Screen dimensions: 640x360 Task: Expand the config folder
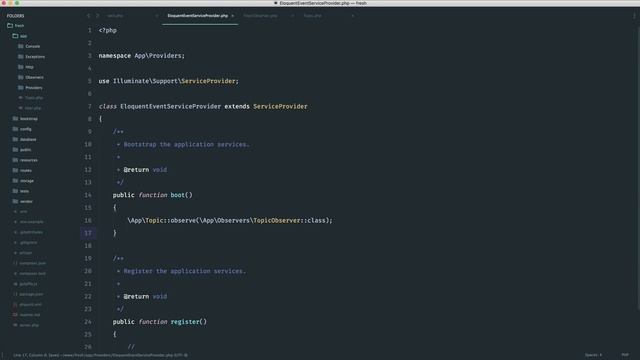(x=22, y=129)
